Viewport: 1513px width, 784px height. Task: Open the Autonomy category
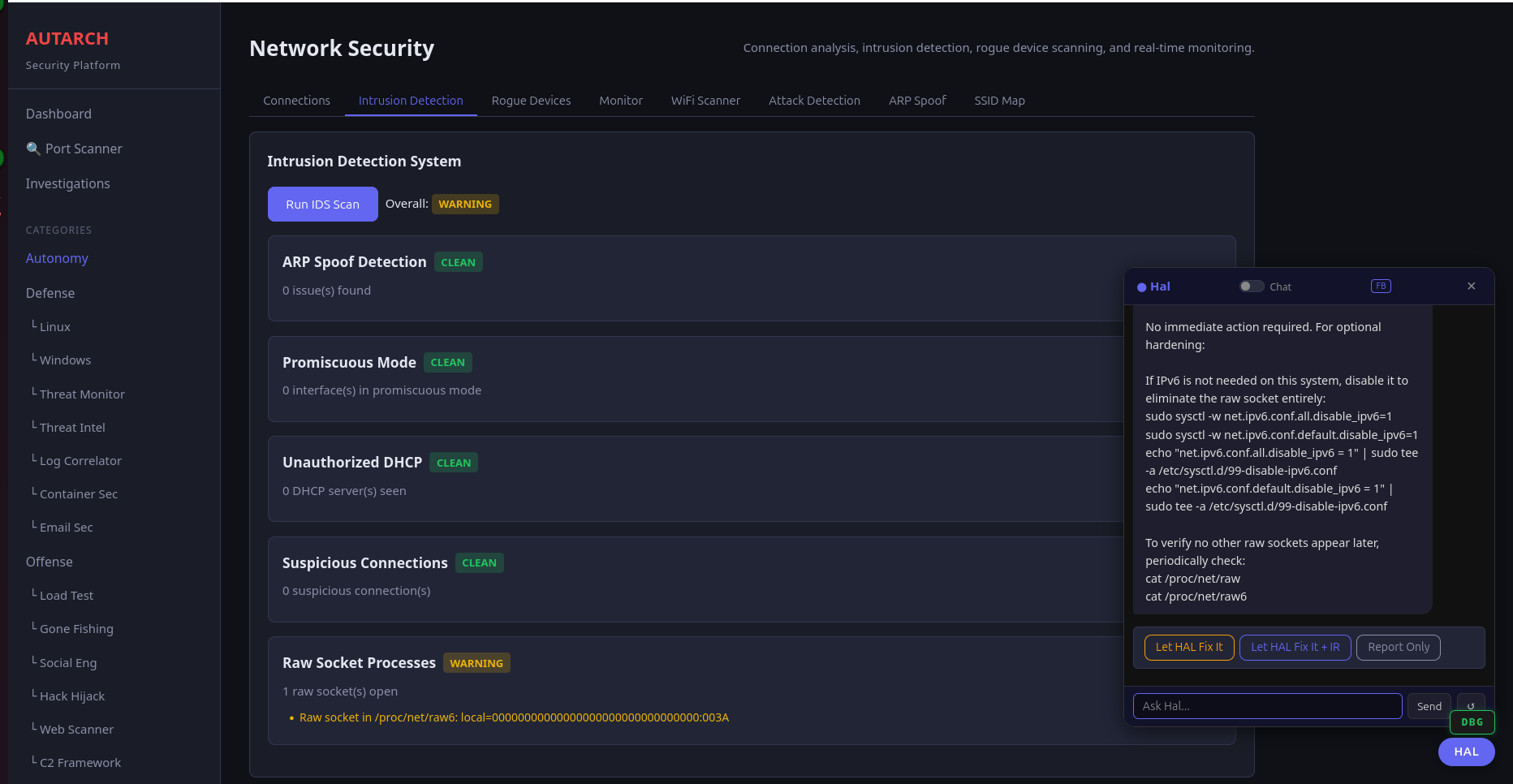pyautogui.click(x=56, y=258)
